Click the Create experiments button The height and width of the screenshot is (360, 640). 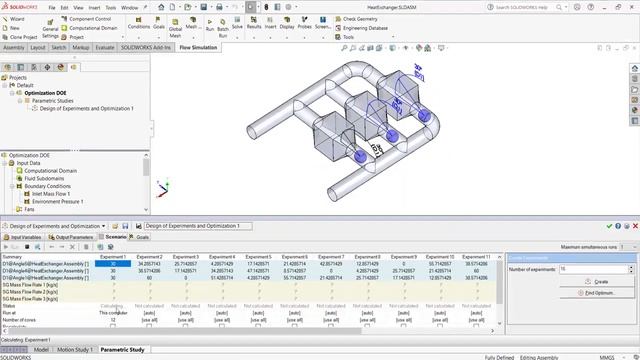pos(597,282)
